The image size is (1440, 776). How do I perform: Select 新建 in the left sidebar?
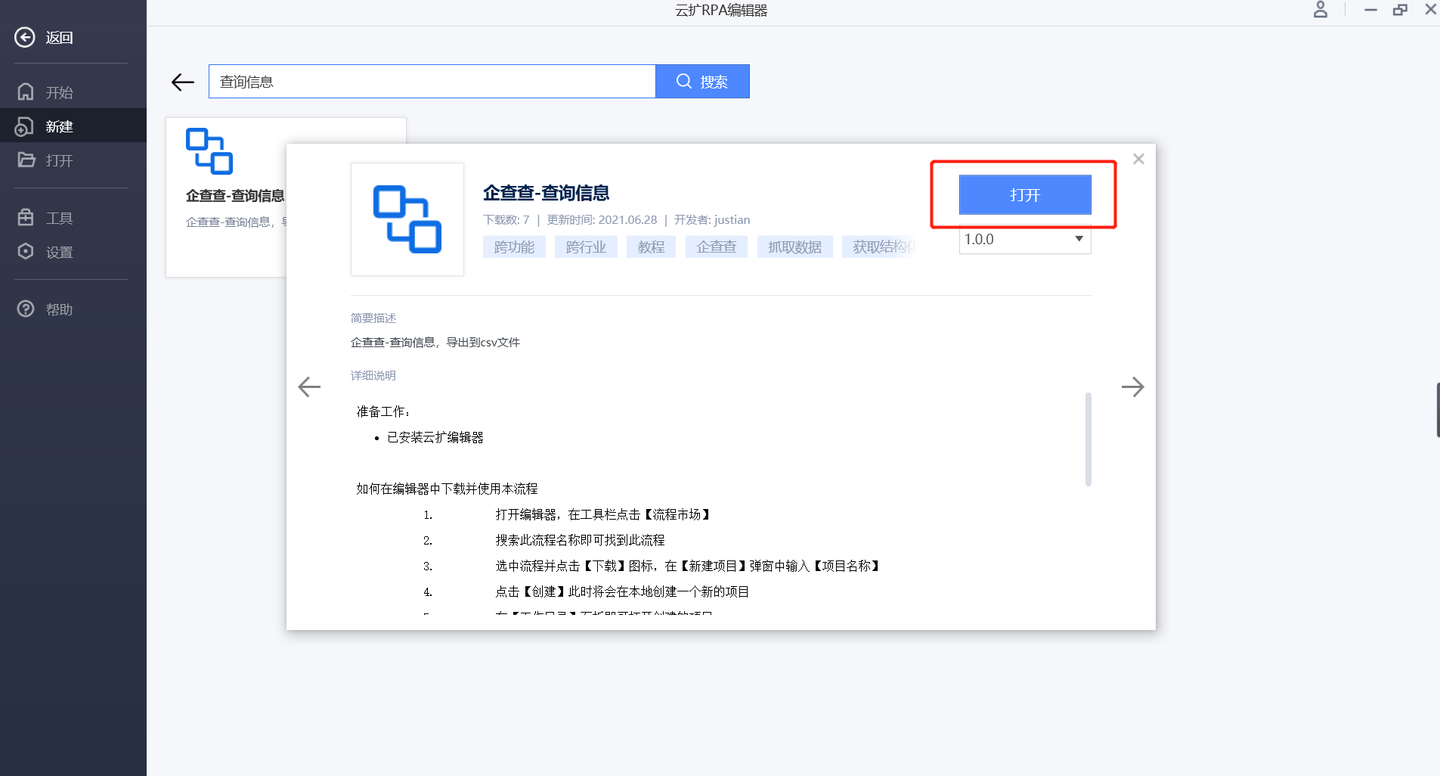[73, 127]
